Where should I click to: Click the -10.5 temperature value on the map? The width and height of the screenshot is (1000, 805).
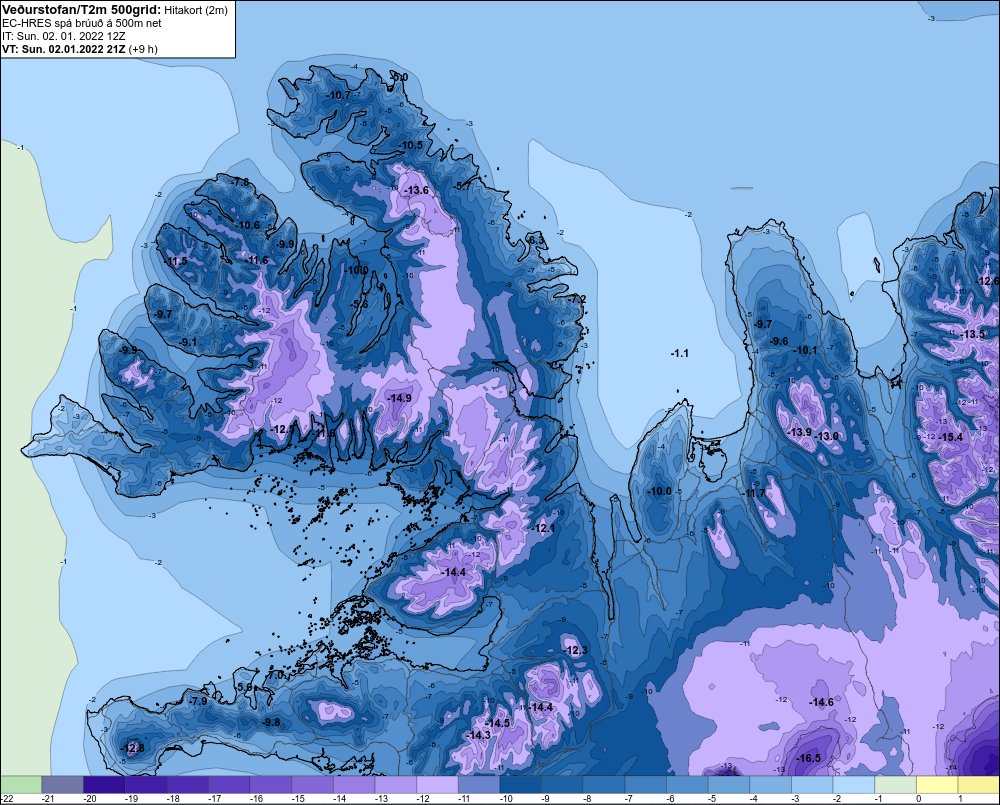(411, 145)
